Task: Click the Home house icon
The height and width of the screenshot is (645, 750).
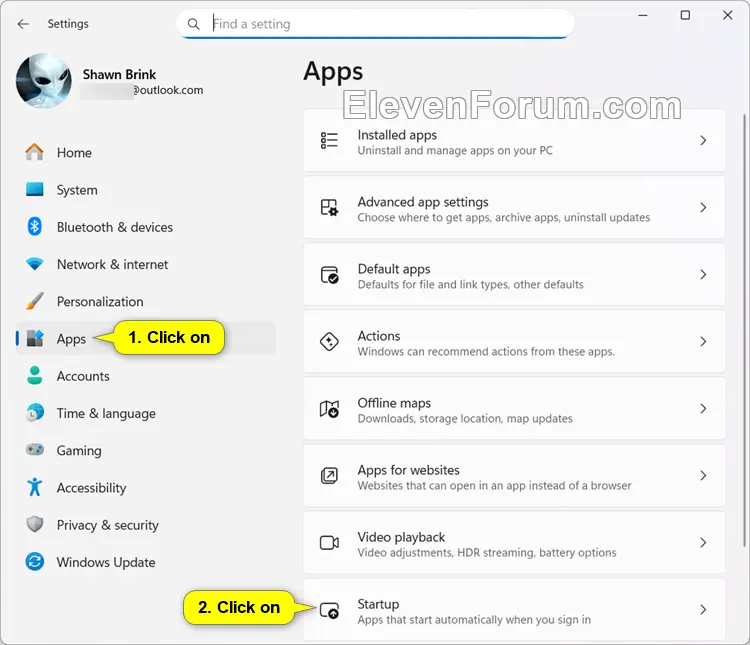Action: point(34,152)
